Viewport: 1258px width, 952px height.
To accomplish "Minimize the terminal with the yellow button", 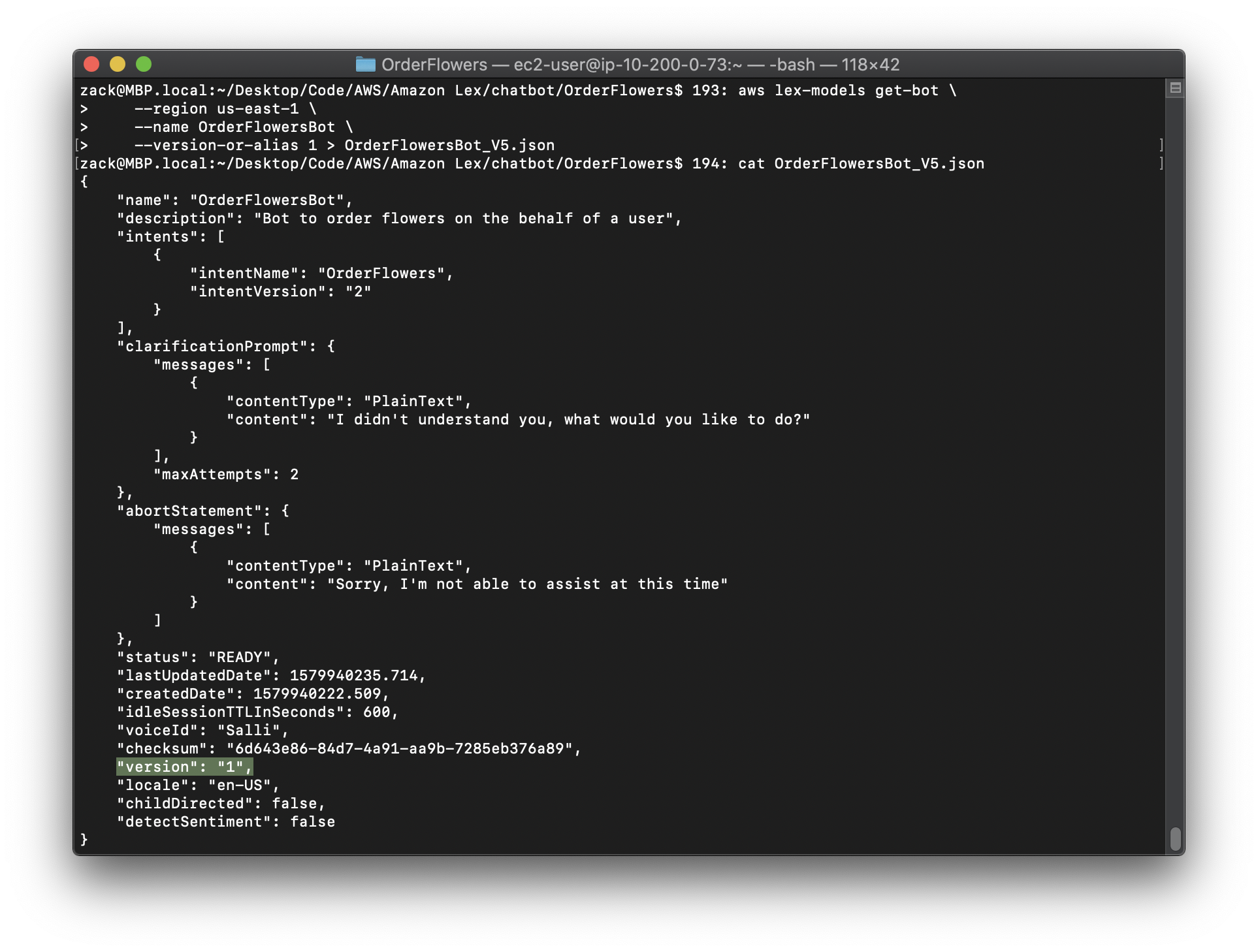I will (118, 64).
